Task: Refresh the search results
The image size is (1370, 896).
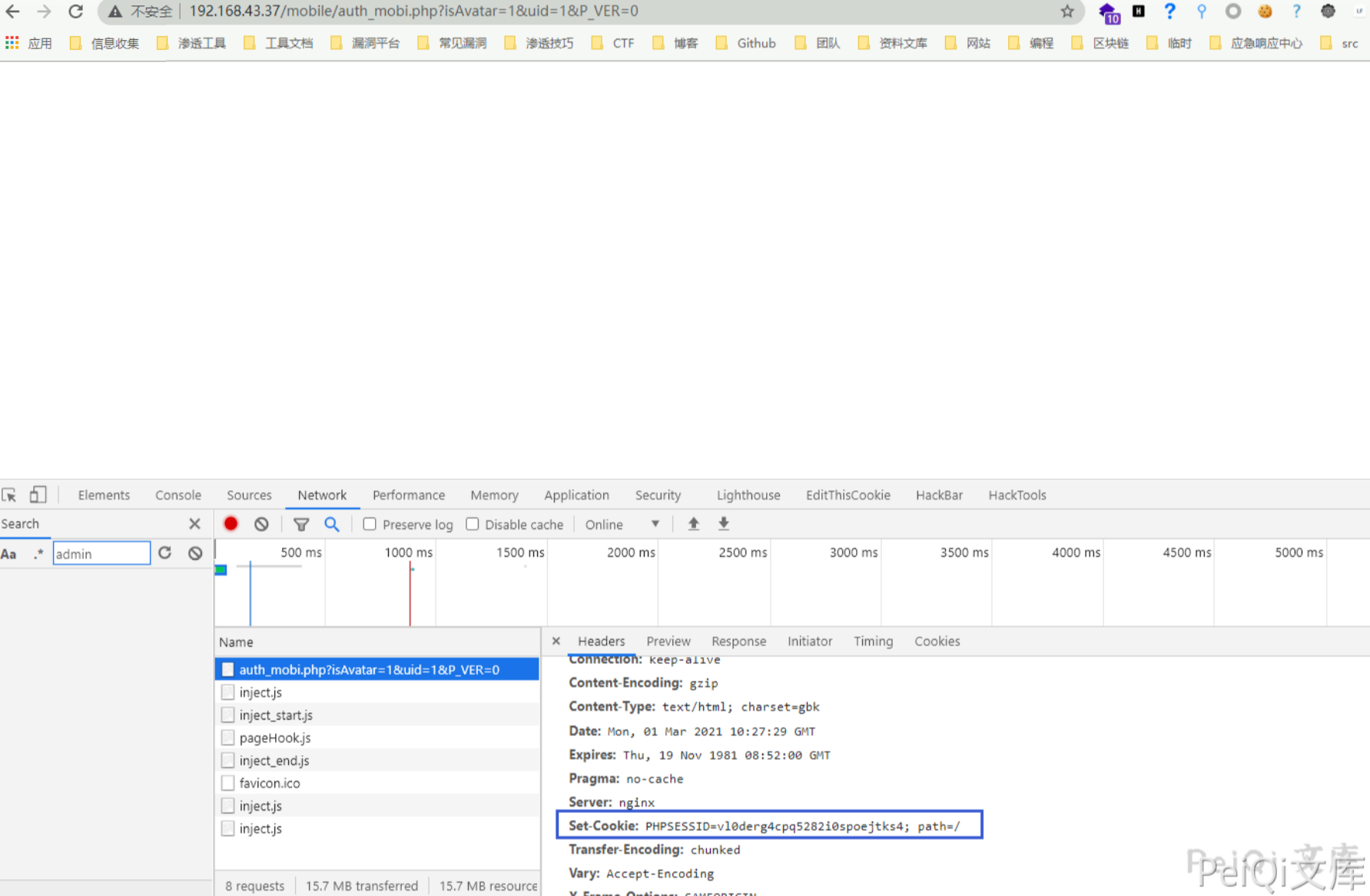Action: (x=164, y=553)
